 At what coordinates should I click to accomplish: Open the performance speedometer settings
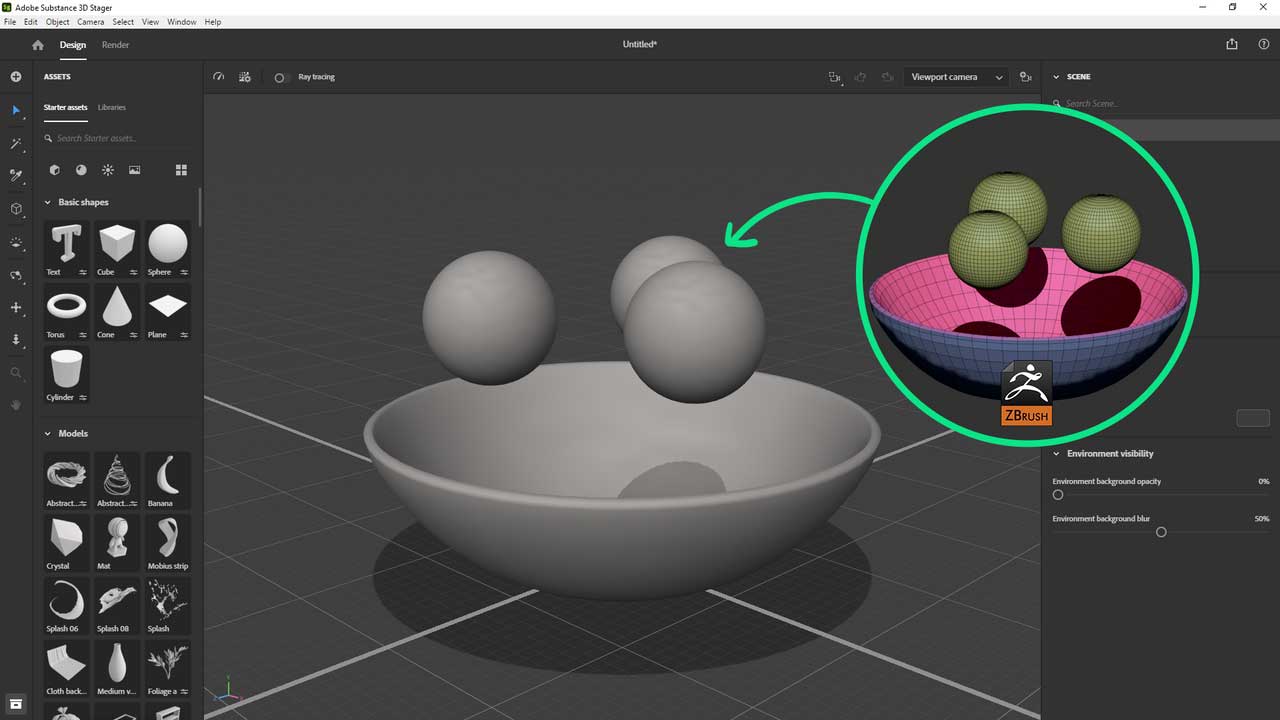coord(218,77)
